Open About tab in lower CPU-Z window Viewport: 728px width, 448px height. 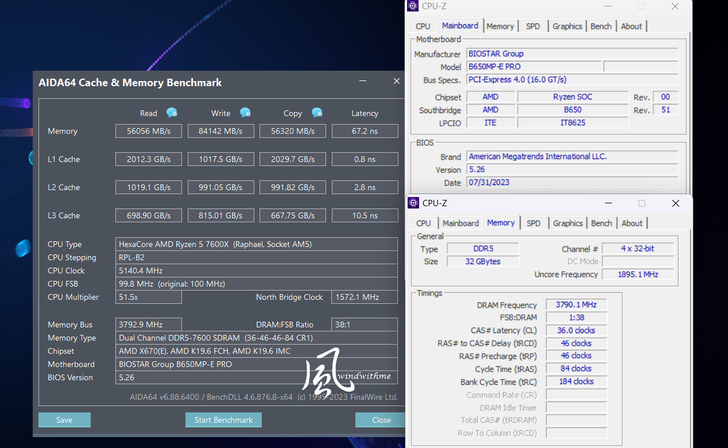632,224
